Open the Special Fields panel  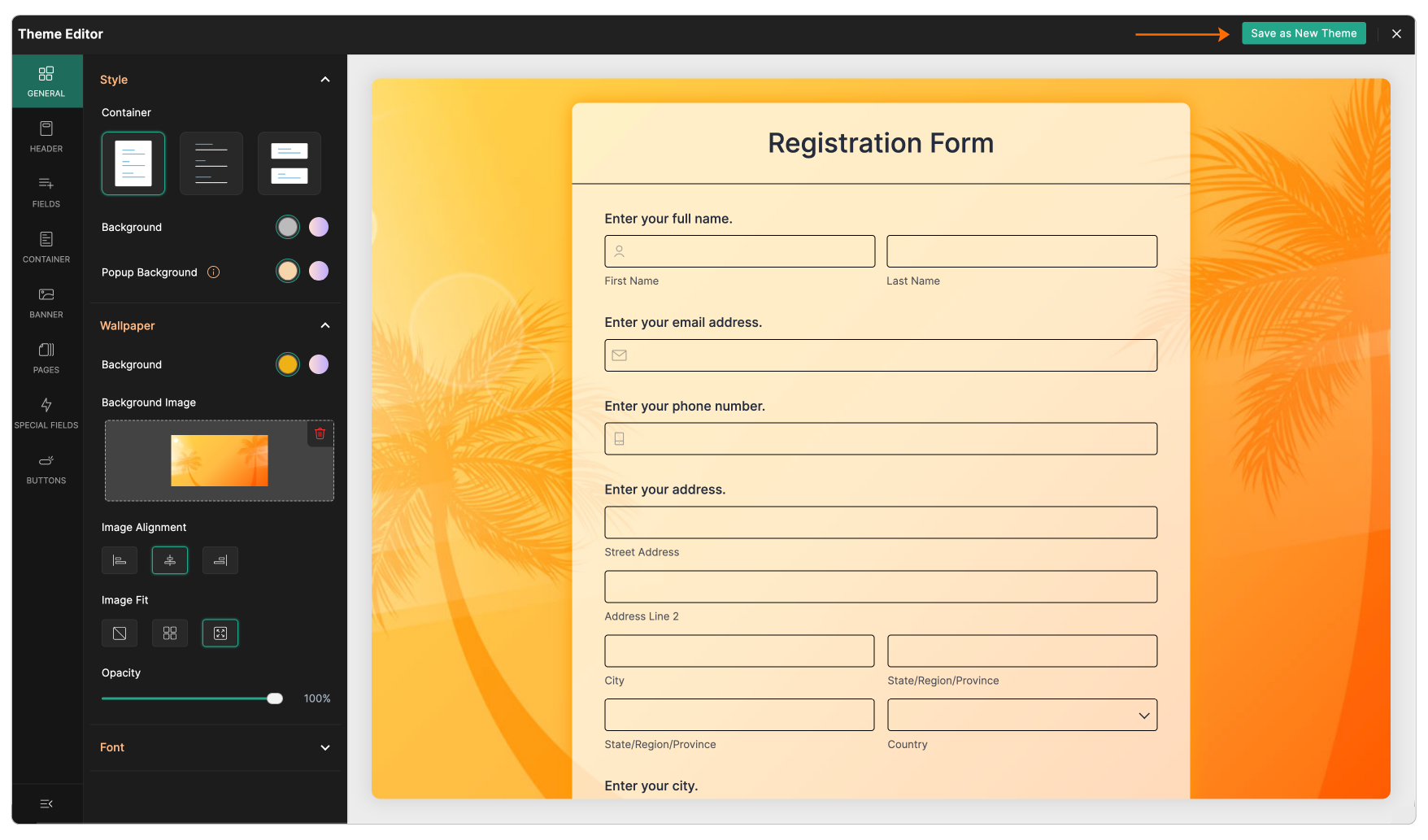[46, 413]
